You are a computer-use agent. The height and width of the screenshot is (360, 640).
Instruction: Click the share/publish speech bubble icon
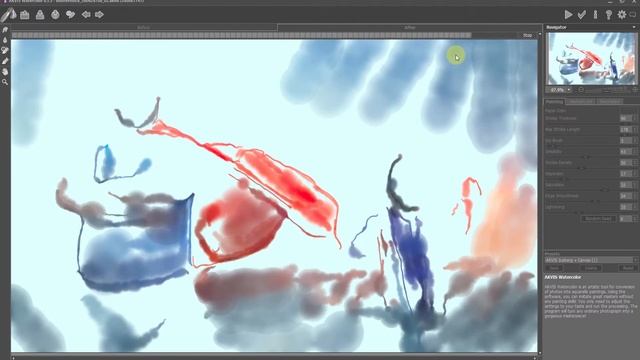tap(71, 15)
